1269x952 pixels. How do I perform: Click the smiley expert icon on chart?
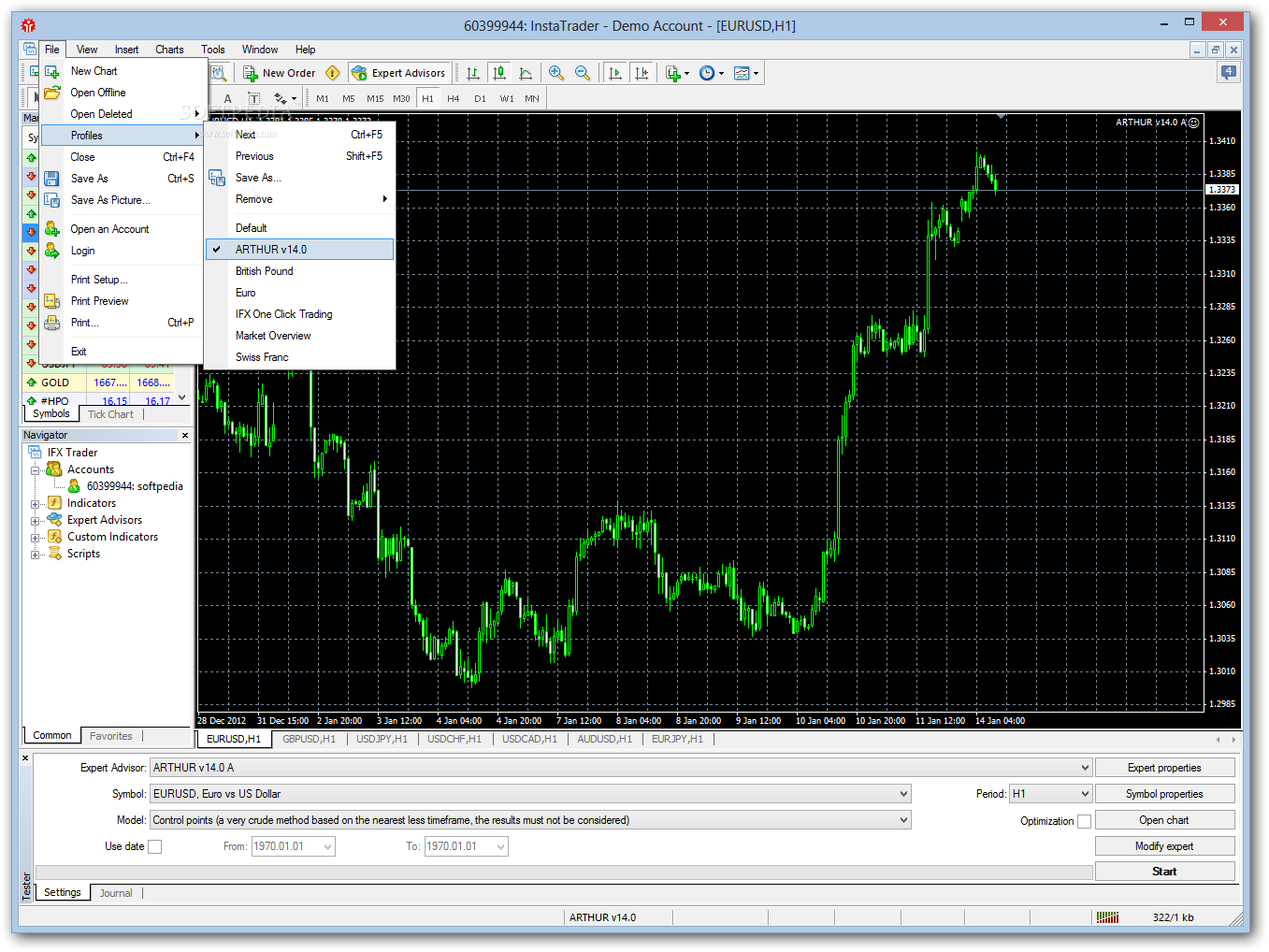[1193, 123]
